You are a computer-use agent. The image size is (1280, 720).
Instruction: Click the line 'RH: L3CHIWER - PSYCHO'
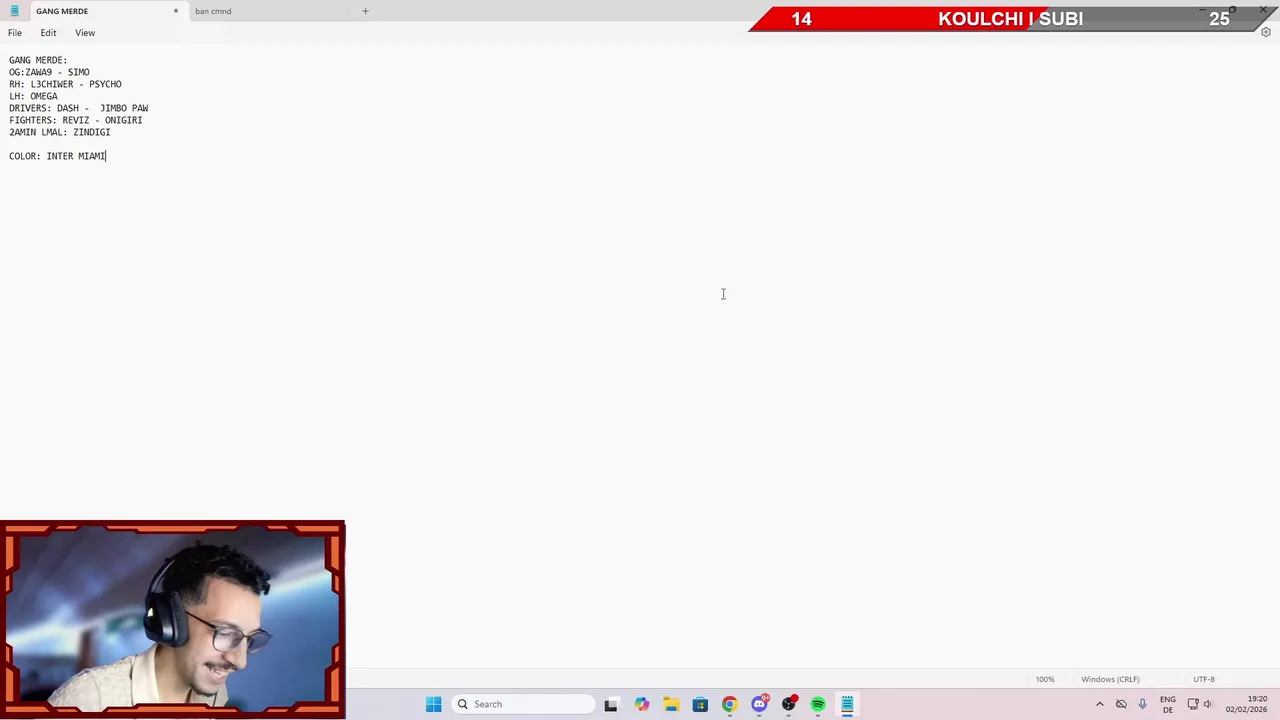point(65,84)
